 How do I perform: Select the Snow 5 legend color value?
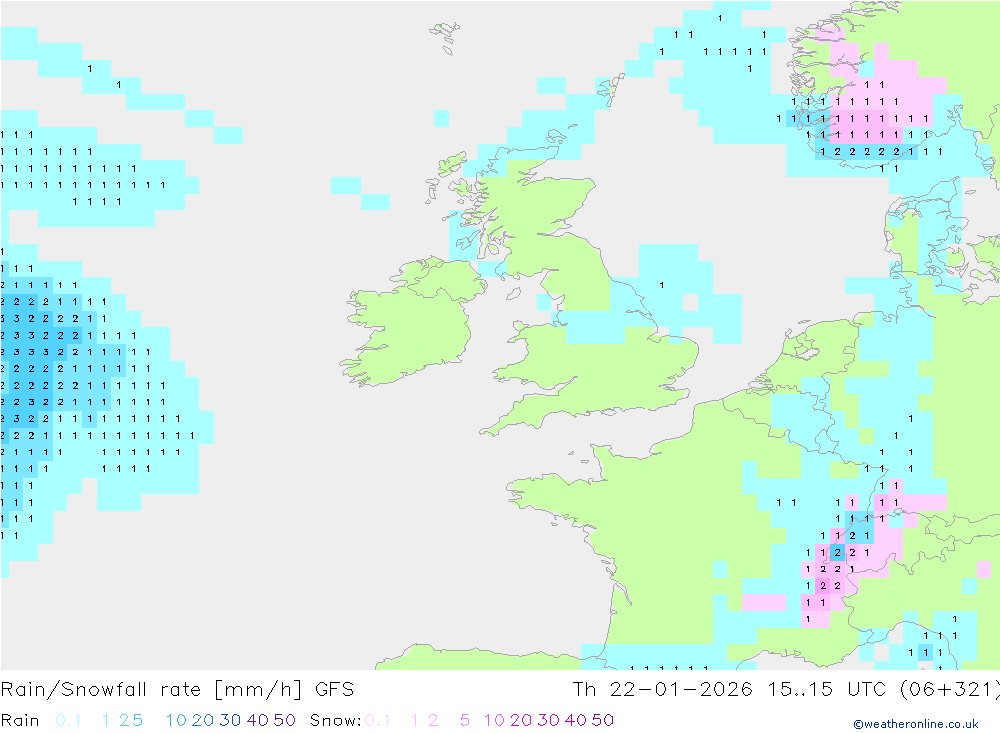pos(465,720)
